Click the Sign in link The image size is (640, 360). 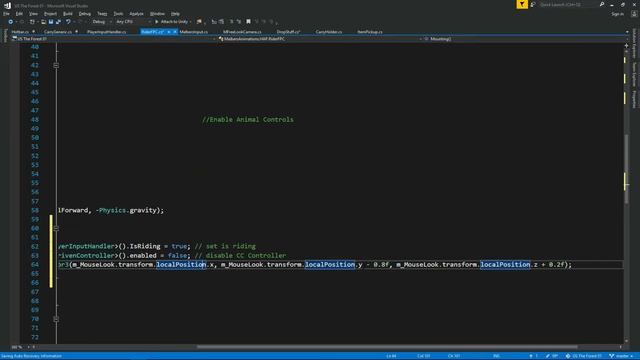tap(618, 14)
